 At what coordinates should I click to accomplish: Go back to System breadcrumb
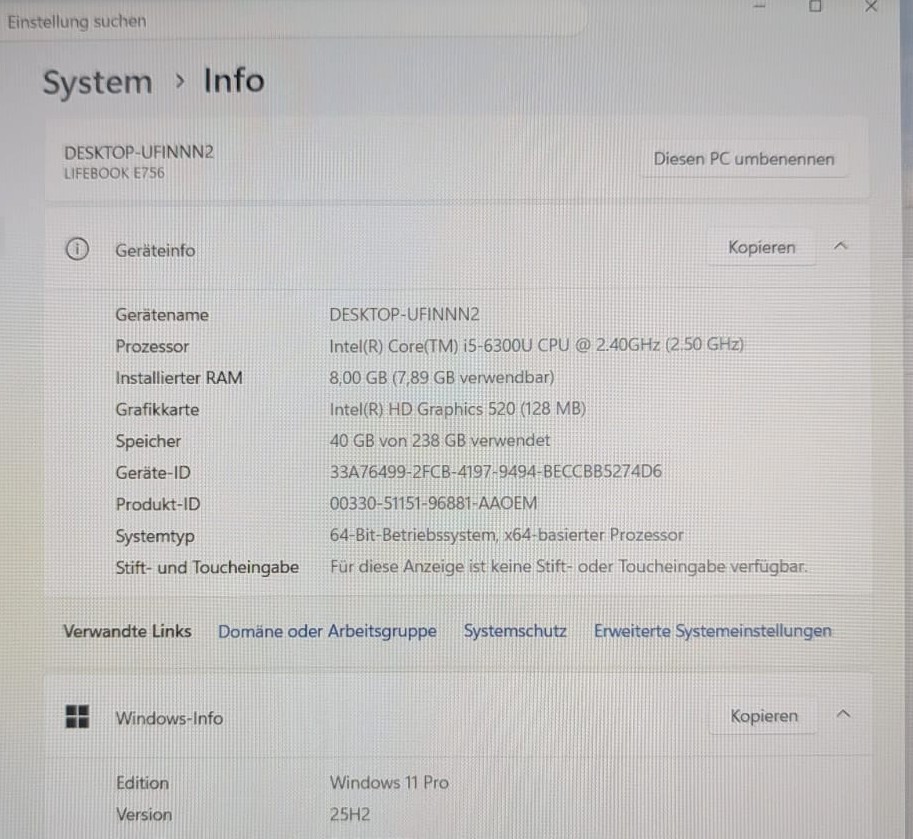coord(98,82)
